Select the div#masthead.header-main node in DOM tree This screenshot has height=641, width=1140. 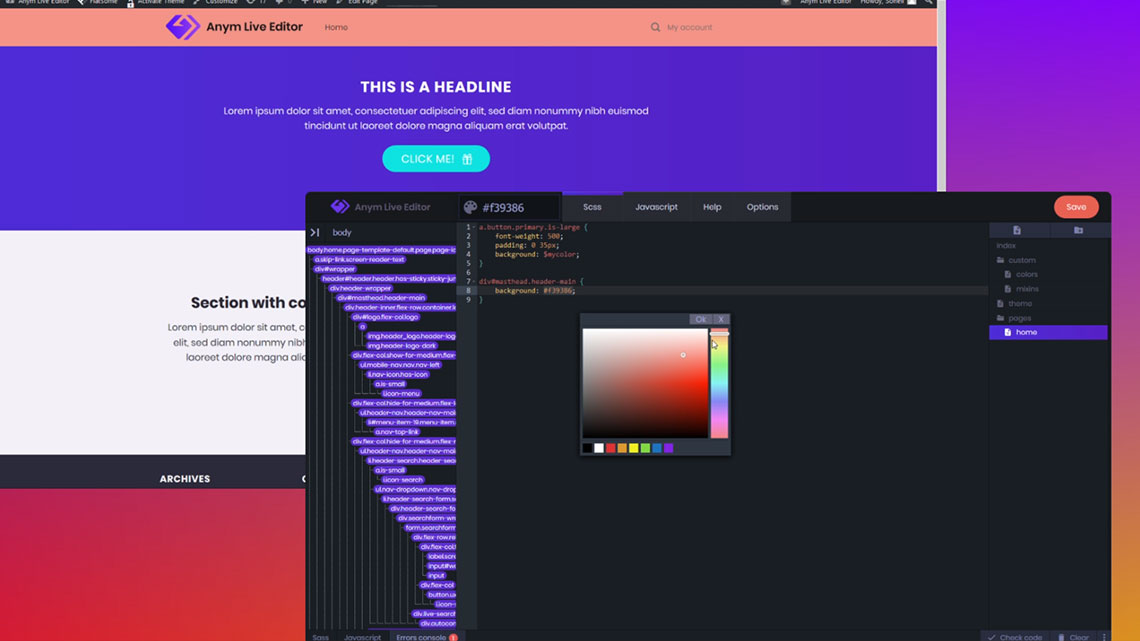(381, 298)
